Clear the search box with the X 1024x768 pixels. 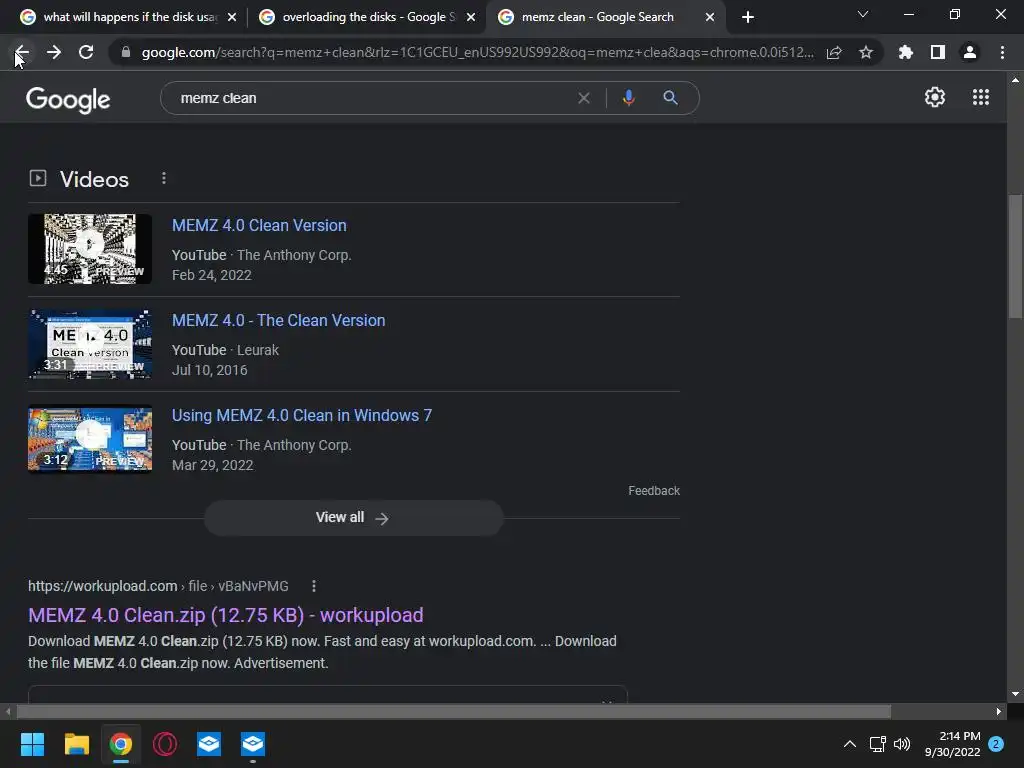click(584, 98)
